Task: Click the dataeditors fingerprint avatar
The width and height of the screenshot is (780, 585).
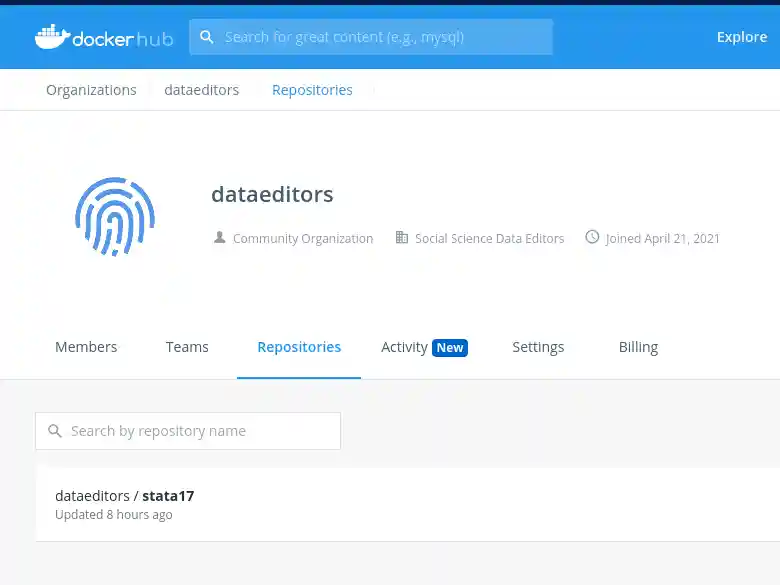Action: pyautogui.click(x=115, y=216)
